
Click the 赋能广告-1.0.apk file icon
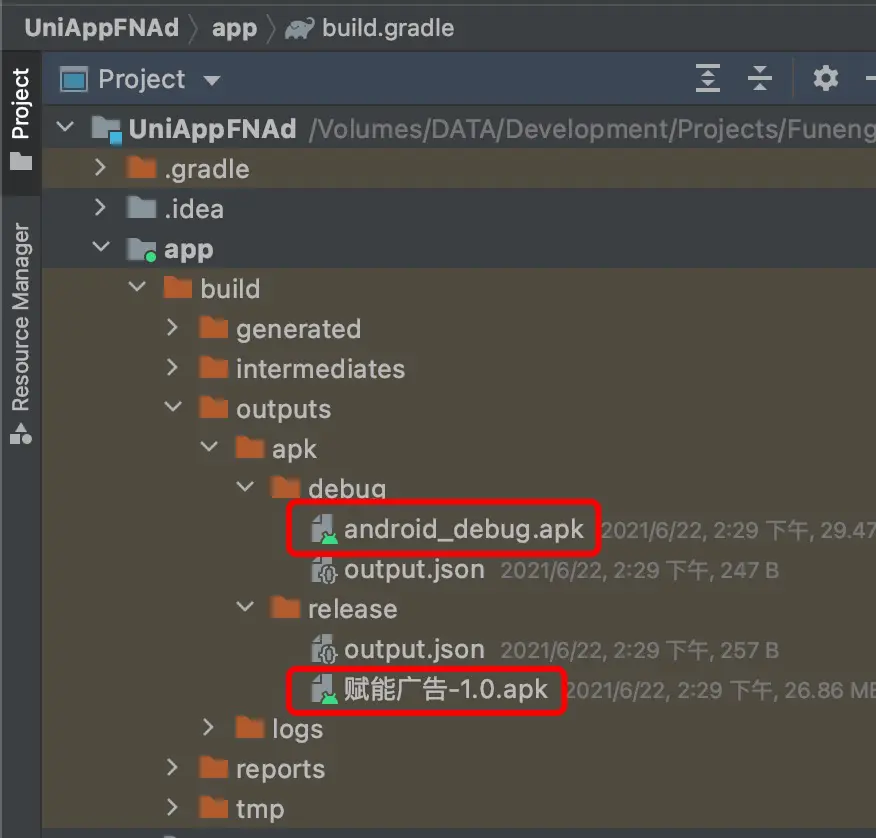tap(324, 690)
